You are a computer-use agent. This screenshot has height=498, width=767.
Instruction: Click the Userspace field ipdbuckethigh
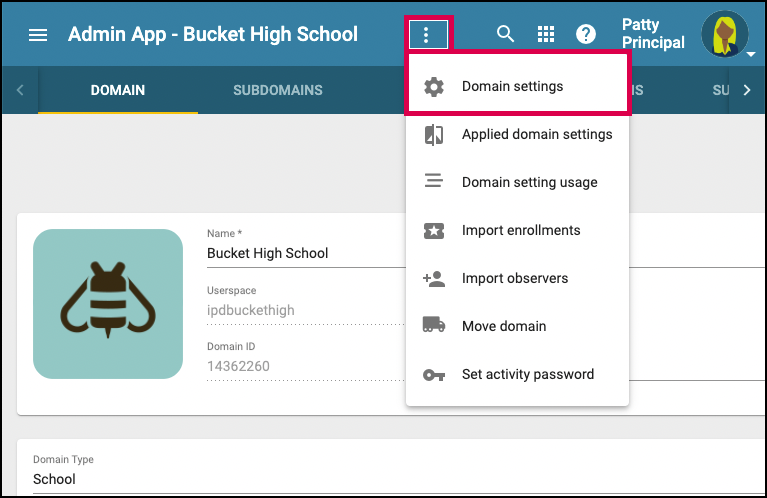coord(306,311)
